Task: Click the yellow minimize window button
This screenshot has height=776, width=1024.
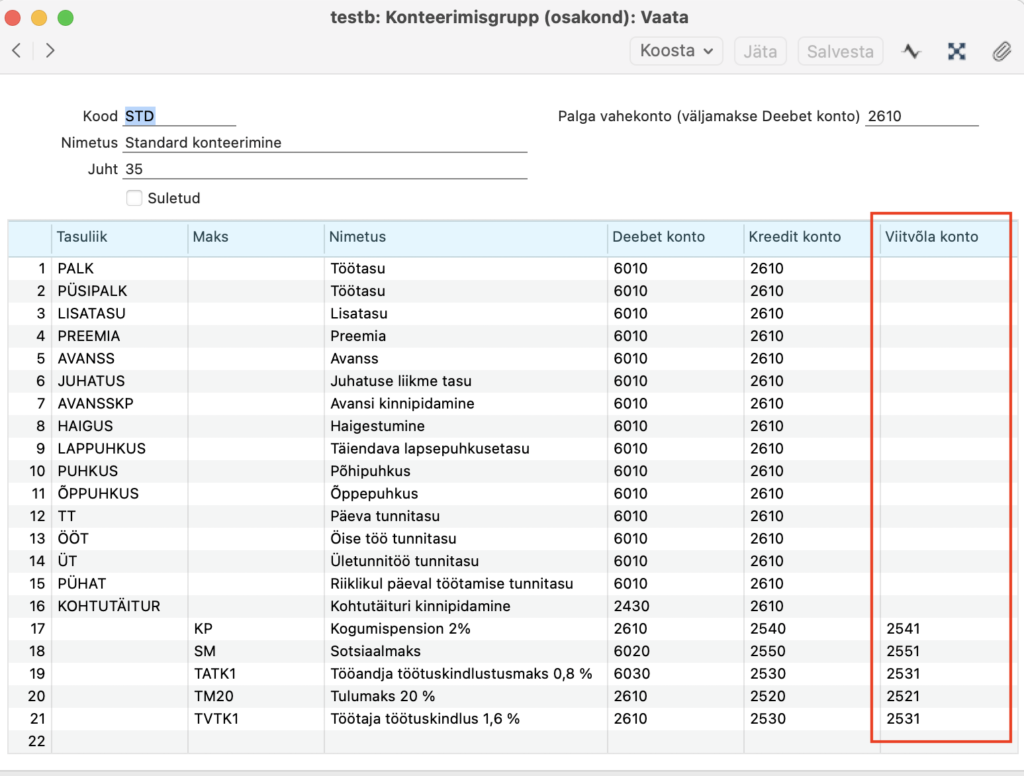Action: (39, 18)
